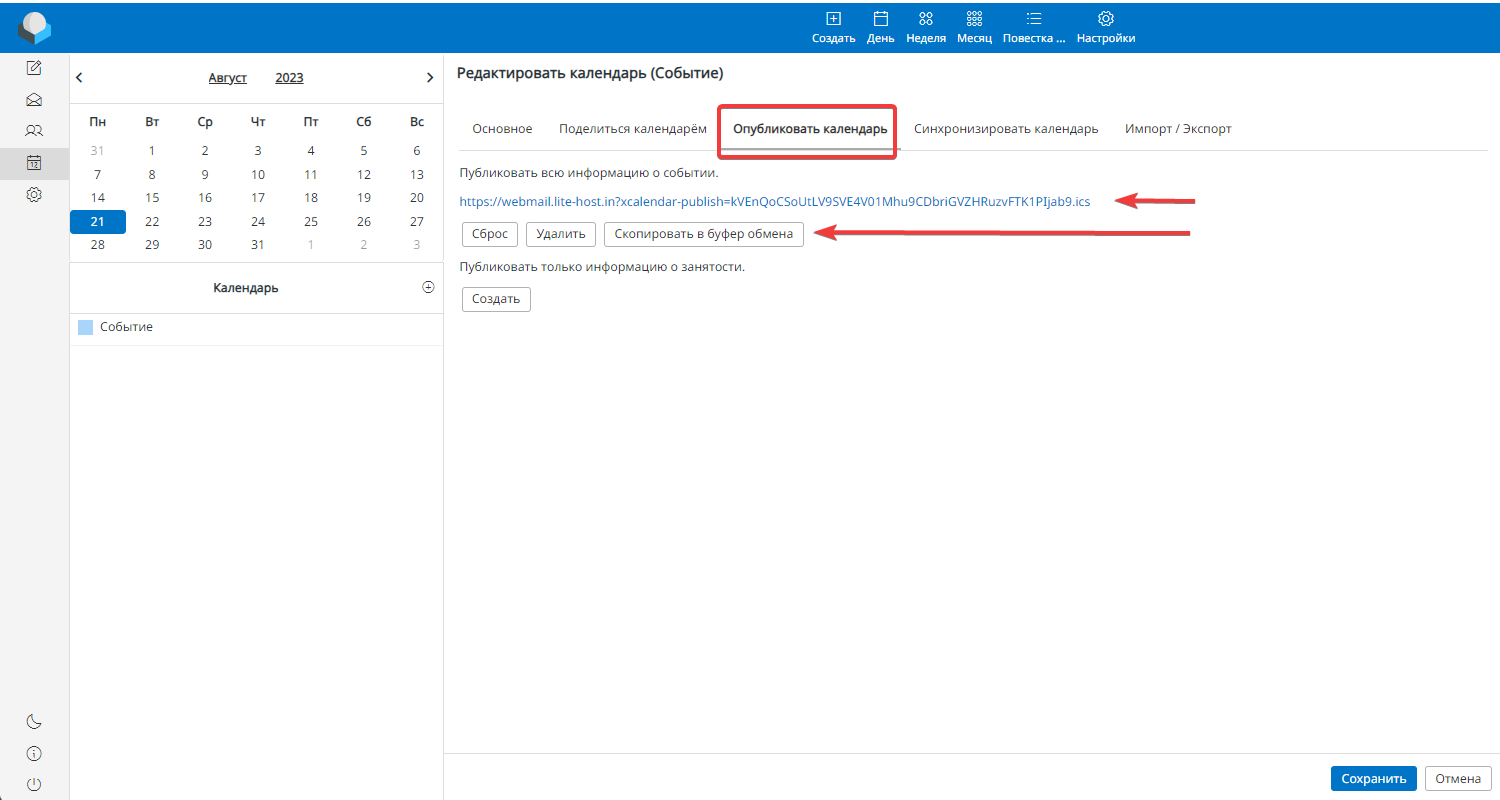This screenshot has height=800, width=1500.
Task: Select the Событие calendar in list
Action: [256, 328]
